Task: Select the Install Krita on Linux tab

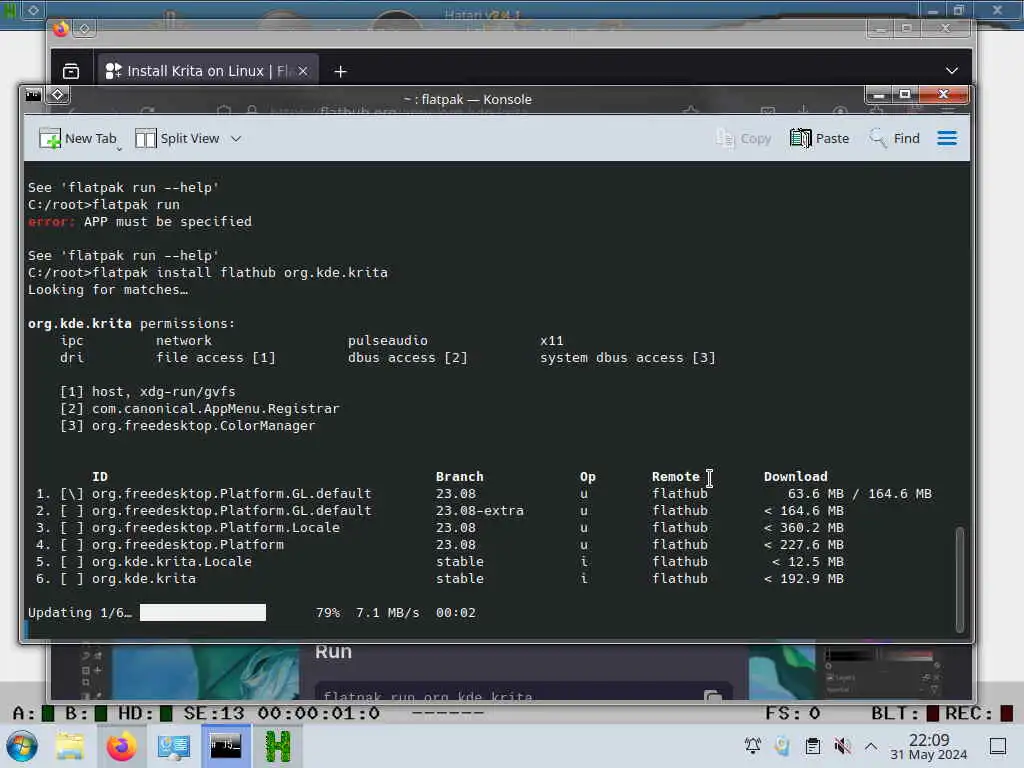Action: click(x=207, y=71)
